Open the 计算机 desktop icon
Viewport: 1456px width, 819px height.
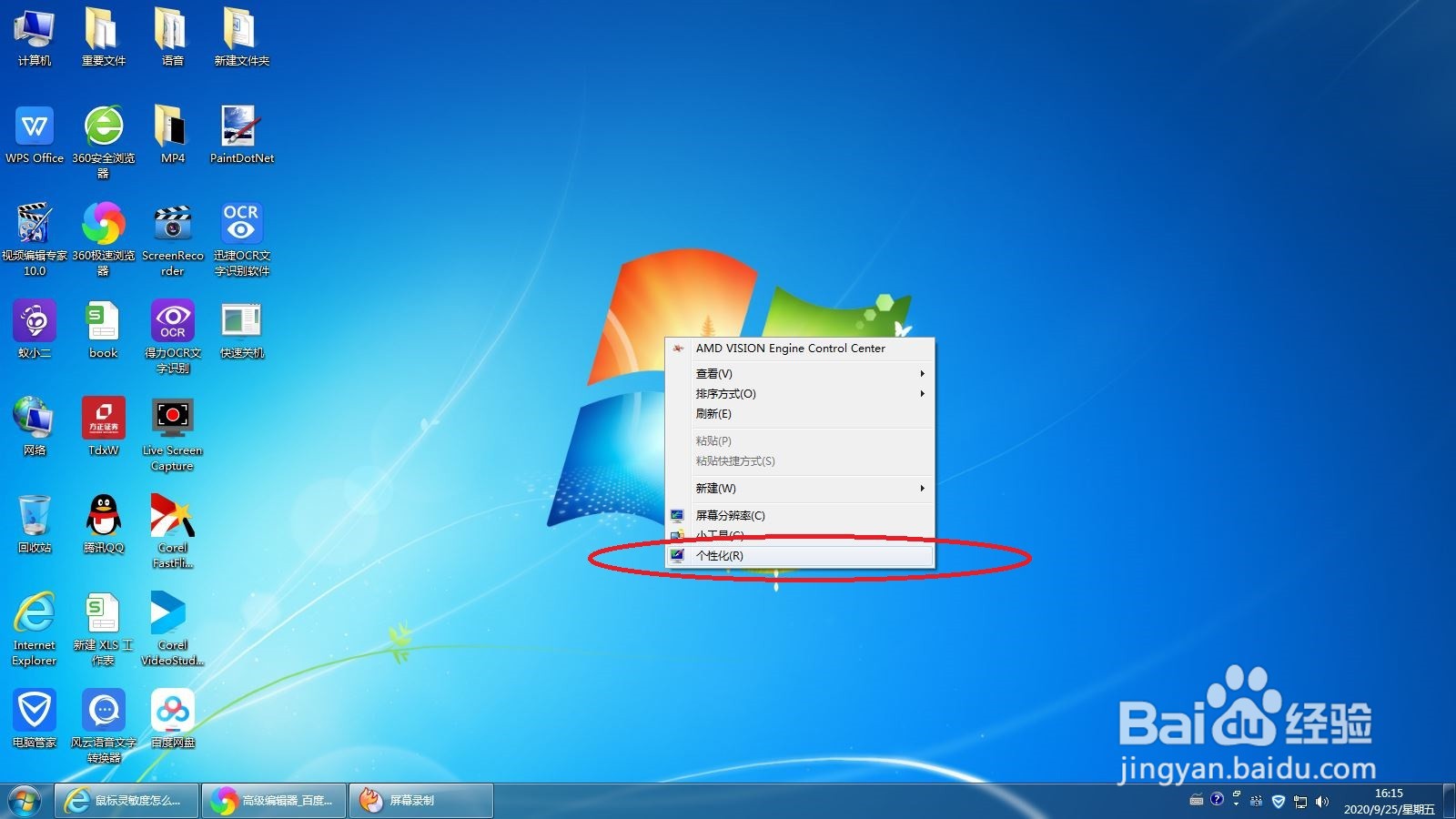[35, 36]
